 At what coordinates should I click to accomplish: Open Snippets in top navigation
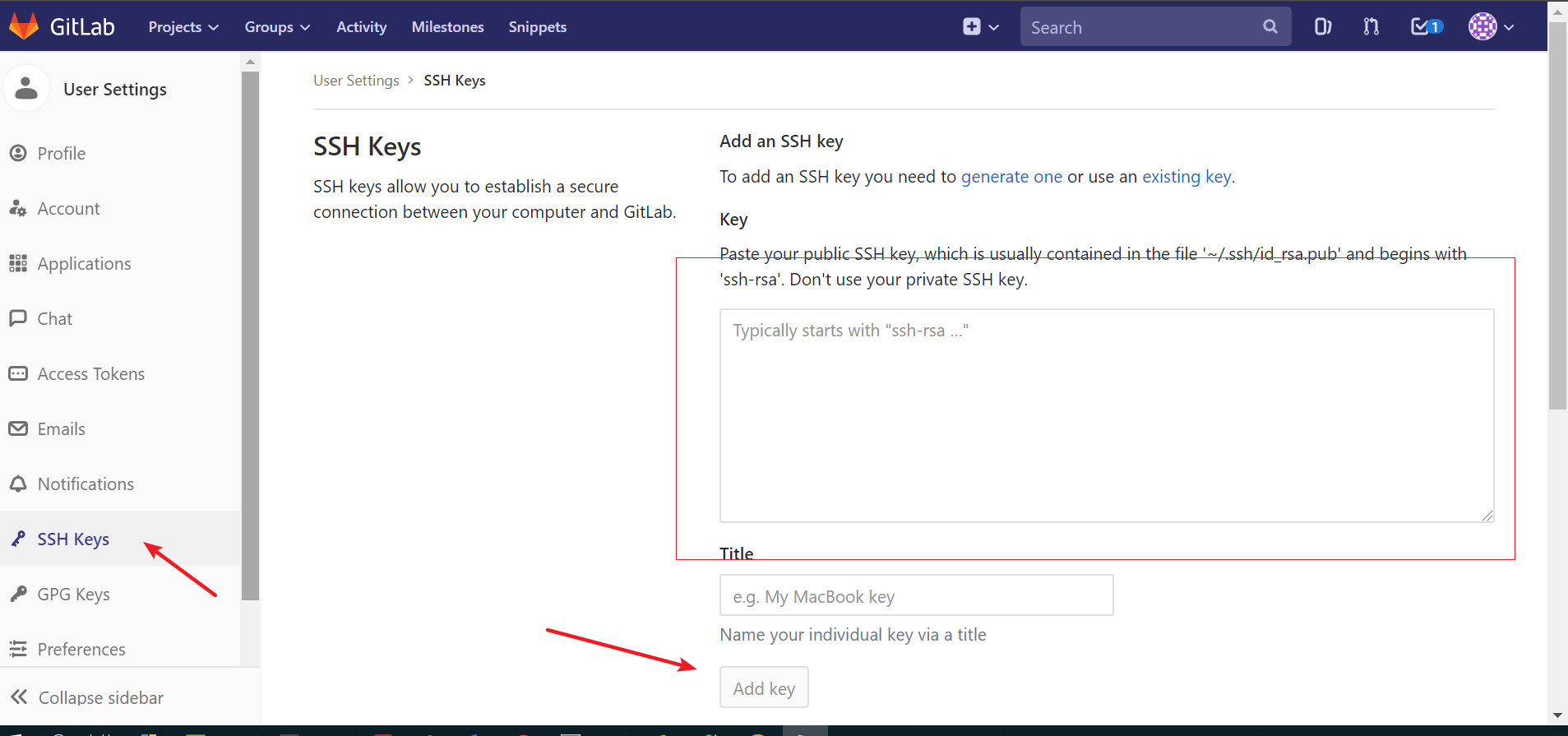[x=537, y=27]
